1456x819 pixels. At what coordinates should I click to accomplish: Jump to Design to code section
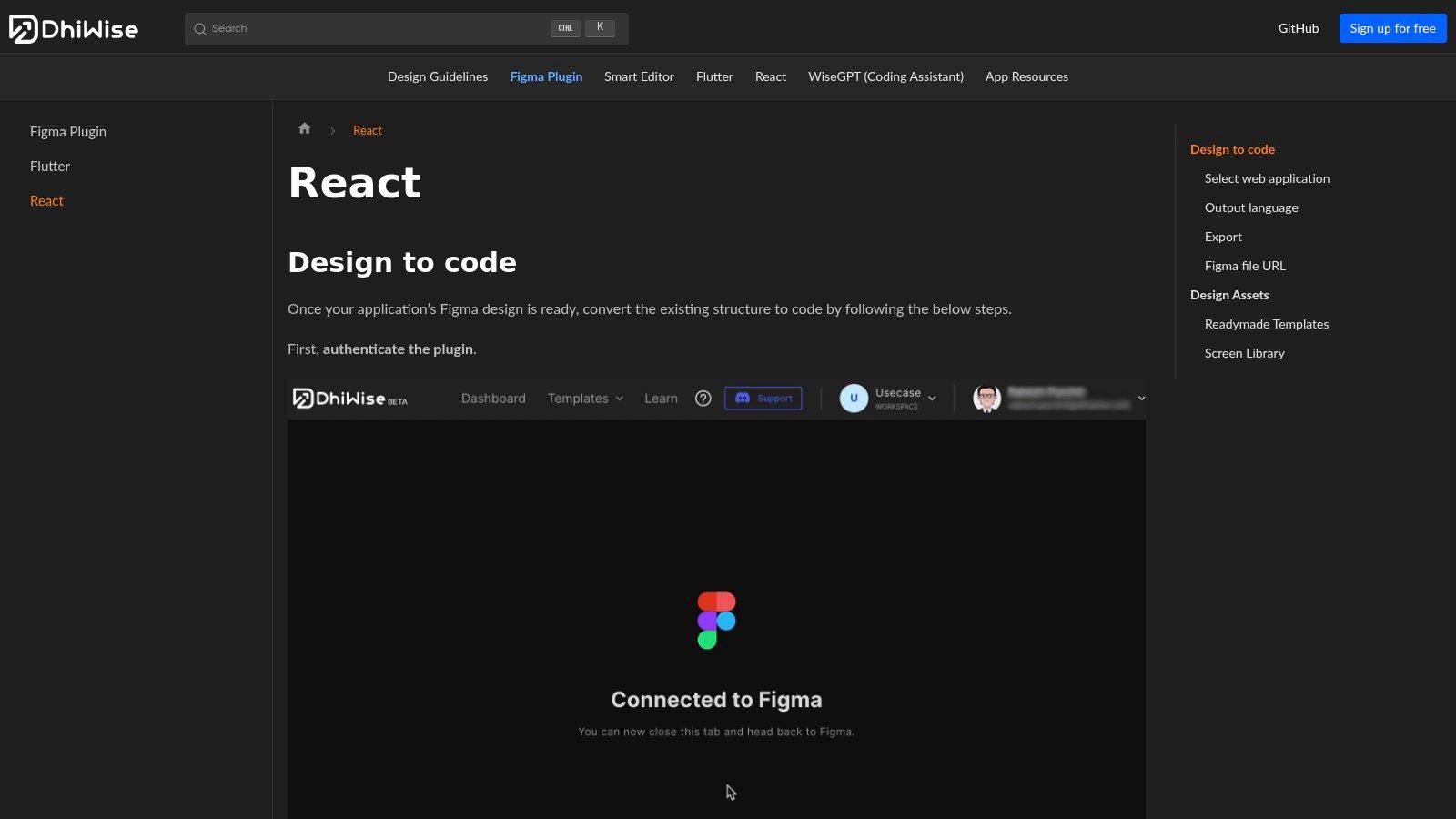(1232, 149)
